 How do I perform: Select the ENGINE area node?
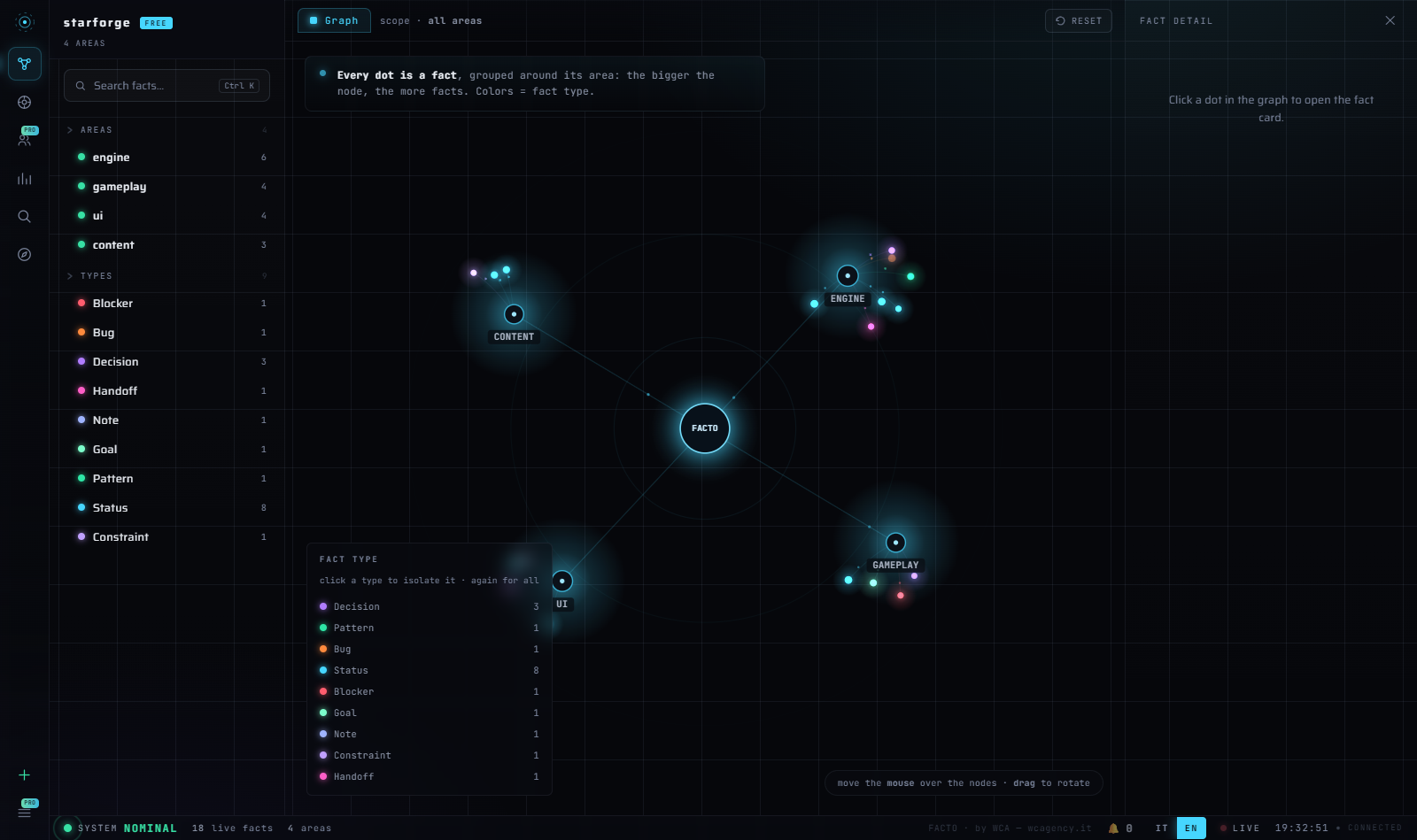[x=848, y=276]
